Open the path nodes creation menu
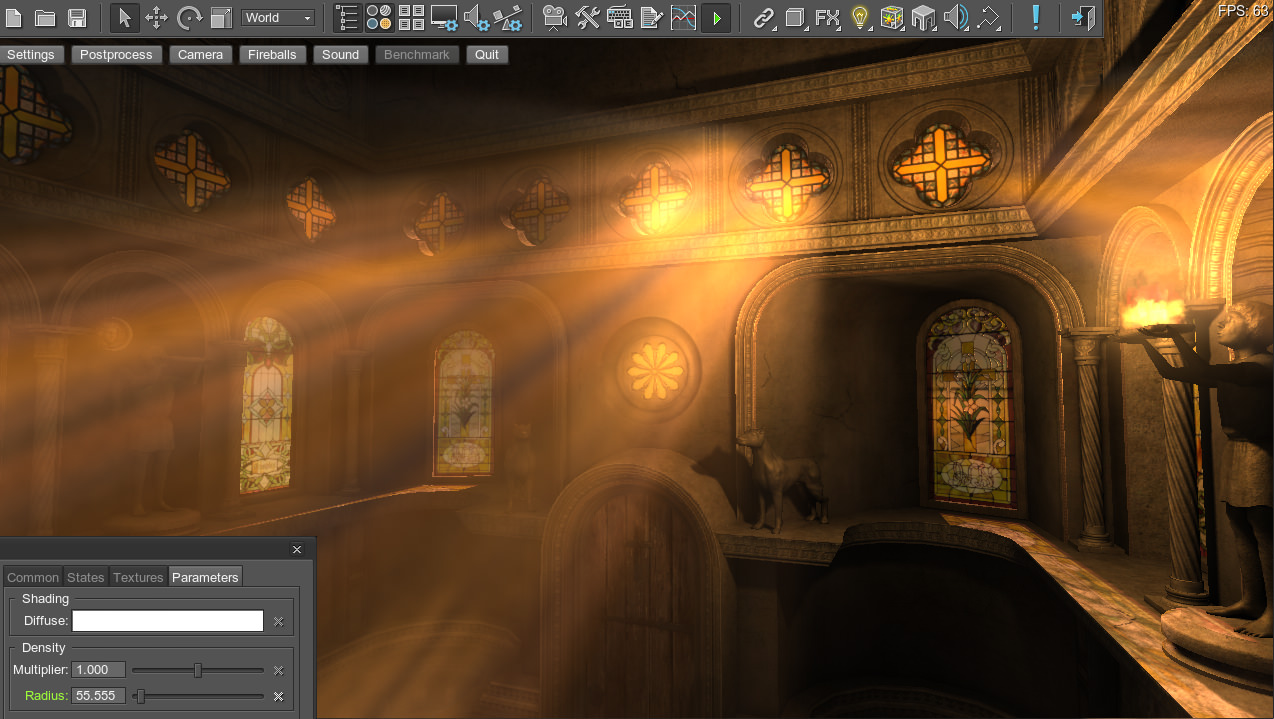 [x=988, y=18]
